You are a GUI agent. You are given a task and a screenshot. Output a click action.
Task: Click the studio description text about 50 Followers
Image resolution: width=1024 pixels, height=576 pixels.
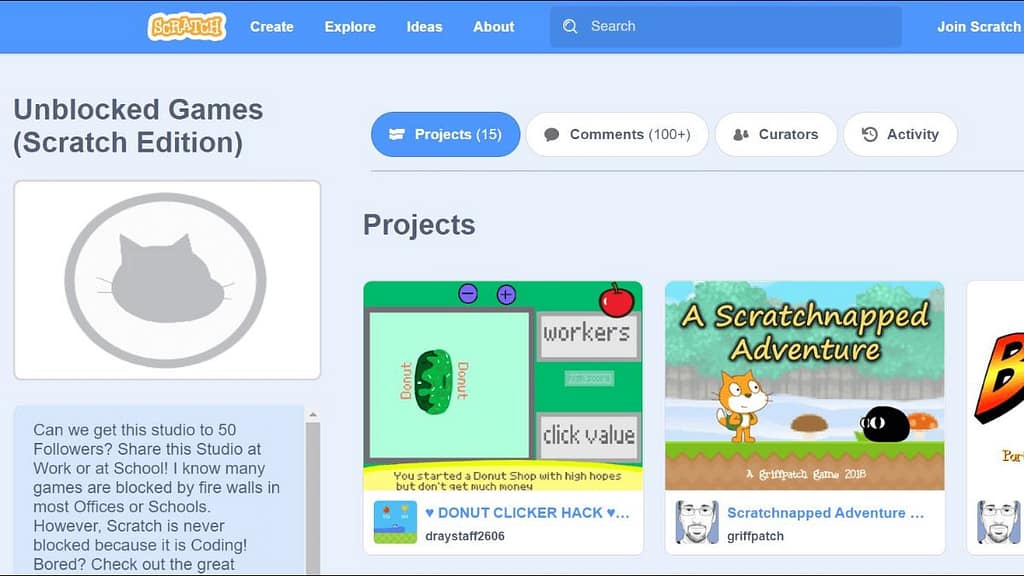(x=157, y=497)
